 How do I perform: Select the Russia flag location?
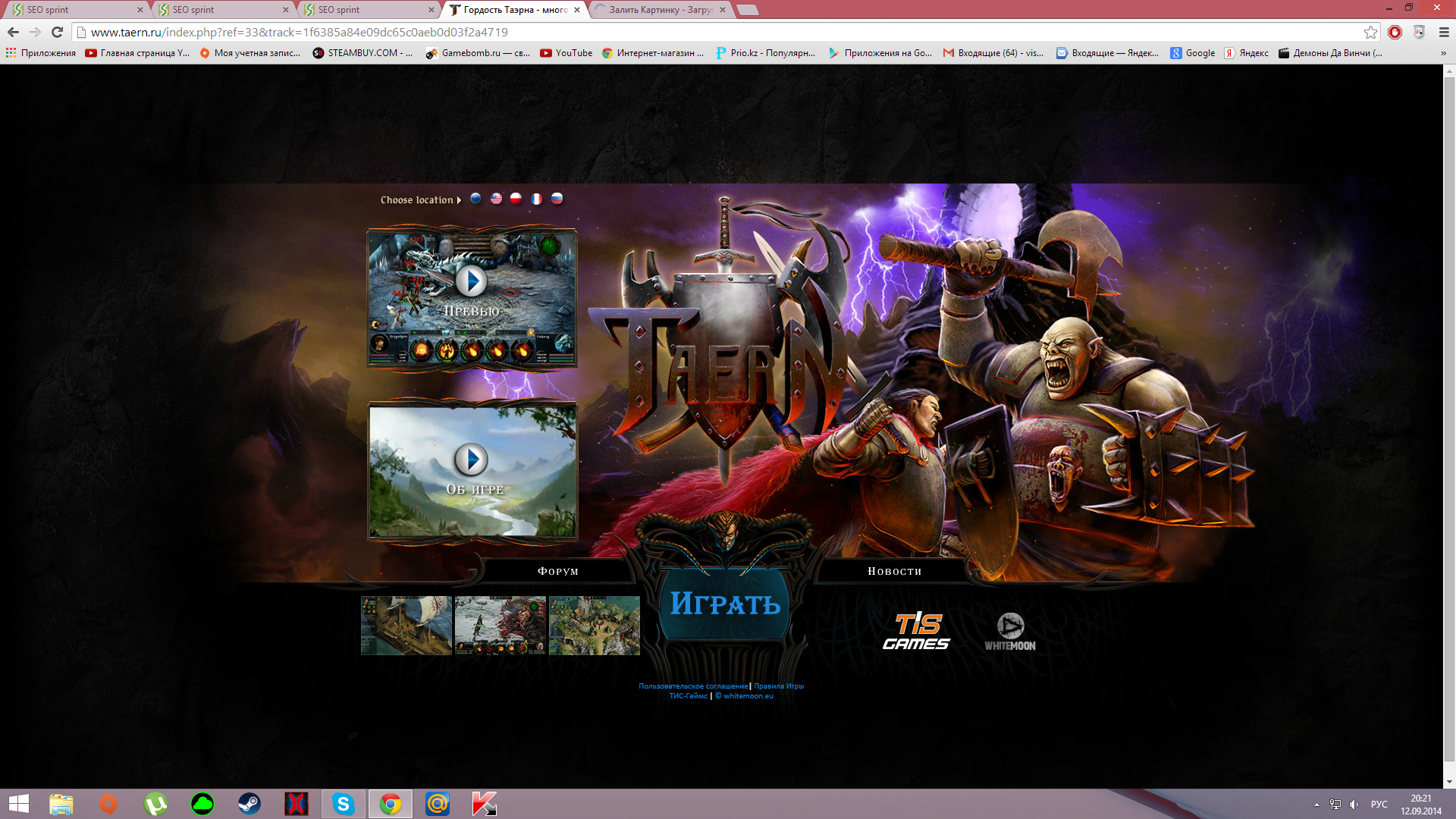pos(557,199)
